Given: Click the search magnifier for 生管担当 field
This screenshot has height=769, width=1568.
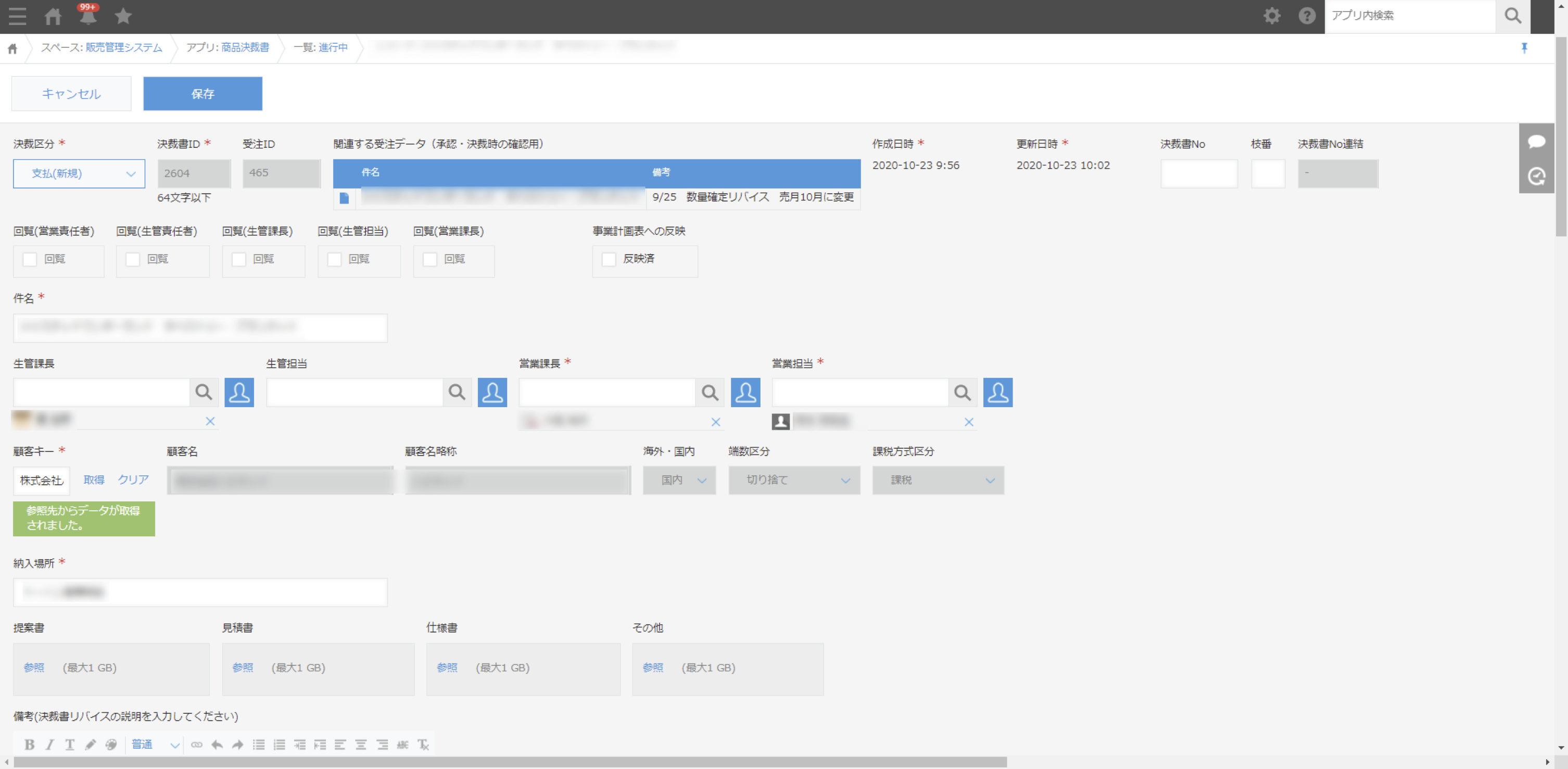Looking at the screenshot, I should pyautogui.click(x=457, y=393).
